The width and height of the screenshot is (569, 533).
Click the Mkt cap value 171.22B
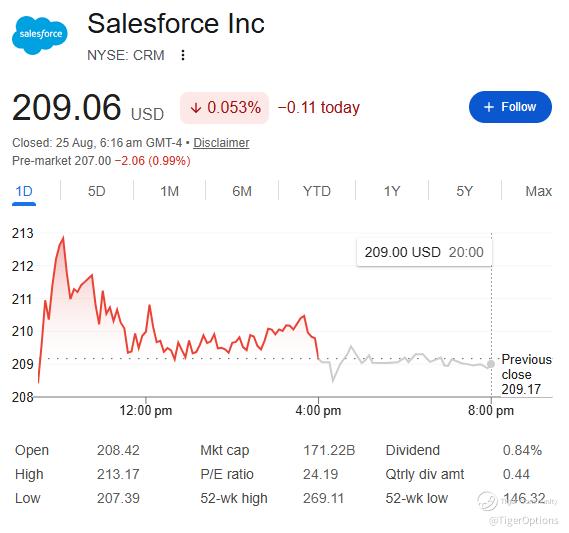329,450
